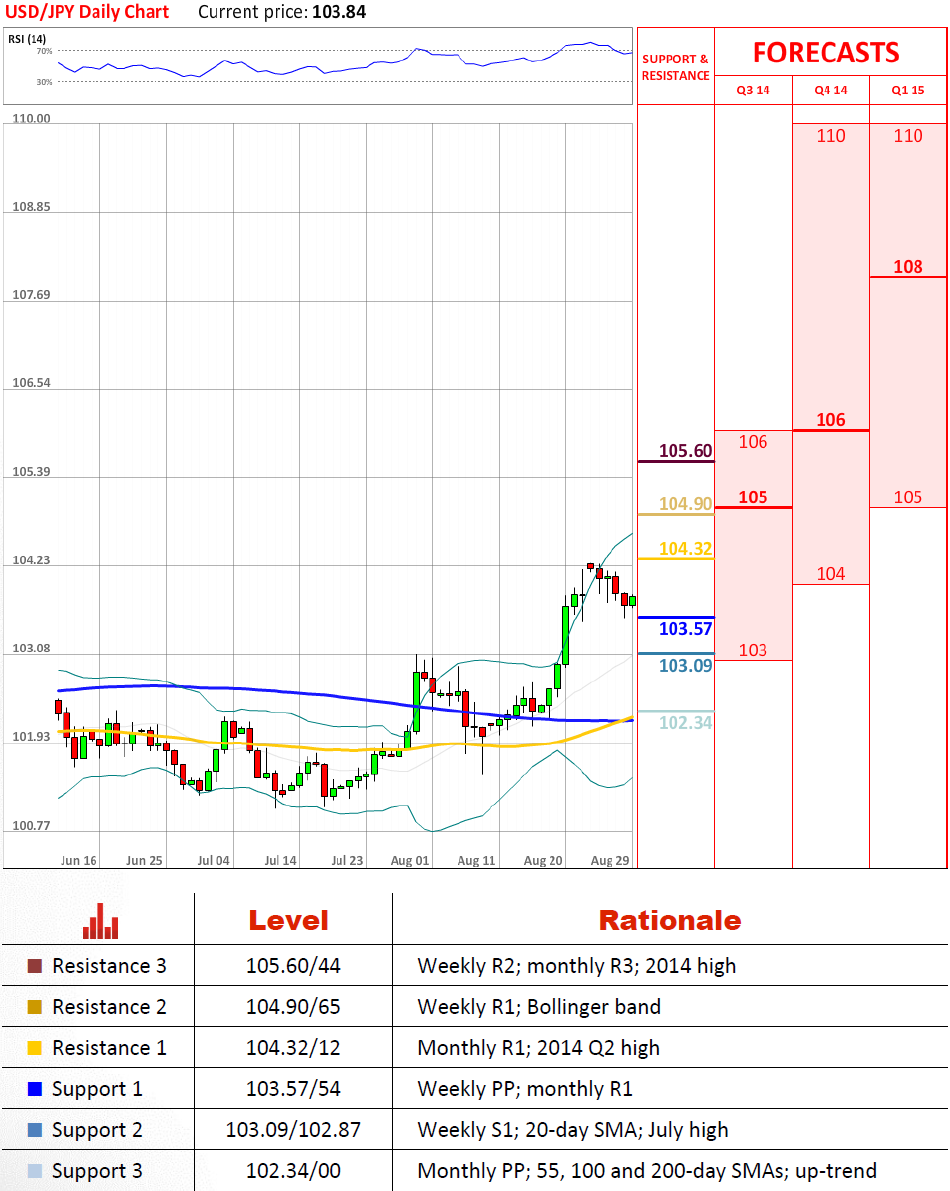Click the Support 1 row label
The width and height of the screenshot is (950, 1191).
tap(97, 1089)
